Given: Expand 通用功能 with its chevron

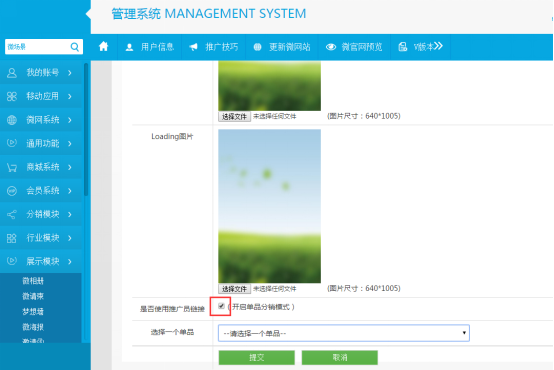Looking at the screenshot, I should click(70, 143).
